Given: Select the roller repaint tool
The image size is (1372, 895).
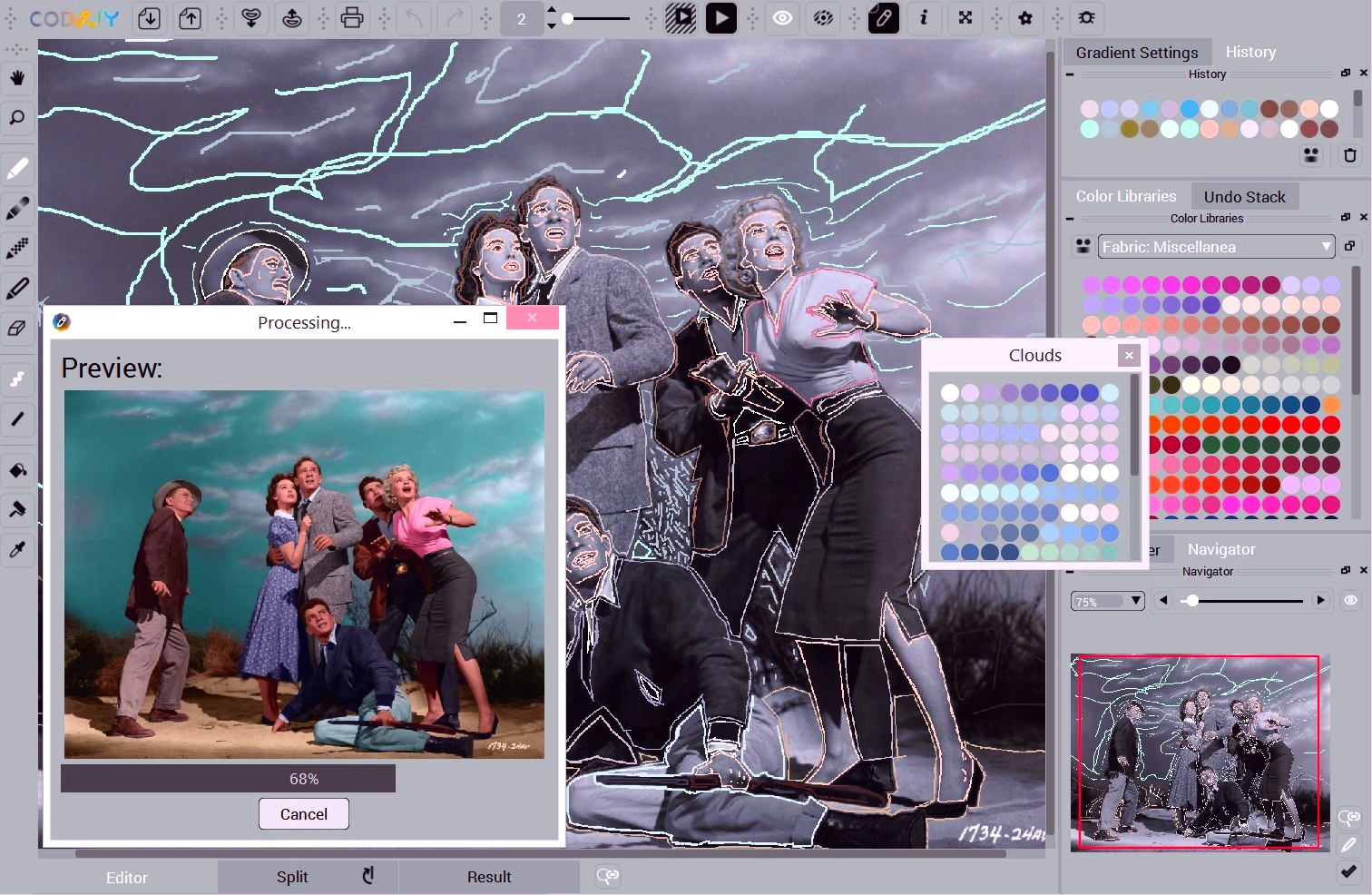Looking at the screenshot, I should coord(17,509).
